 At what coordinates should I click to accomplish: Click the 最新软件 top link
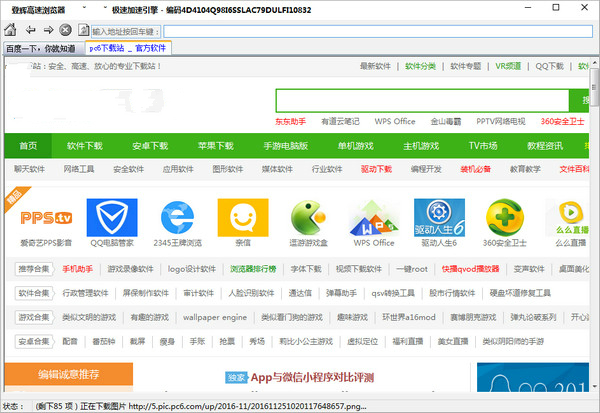click(375, 66)
